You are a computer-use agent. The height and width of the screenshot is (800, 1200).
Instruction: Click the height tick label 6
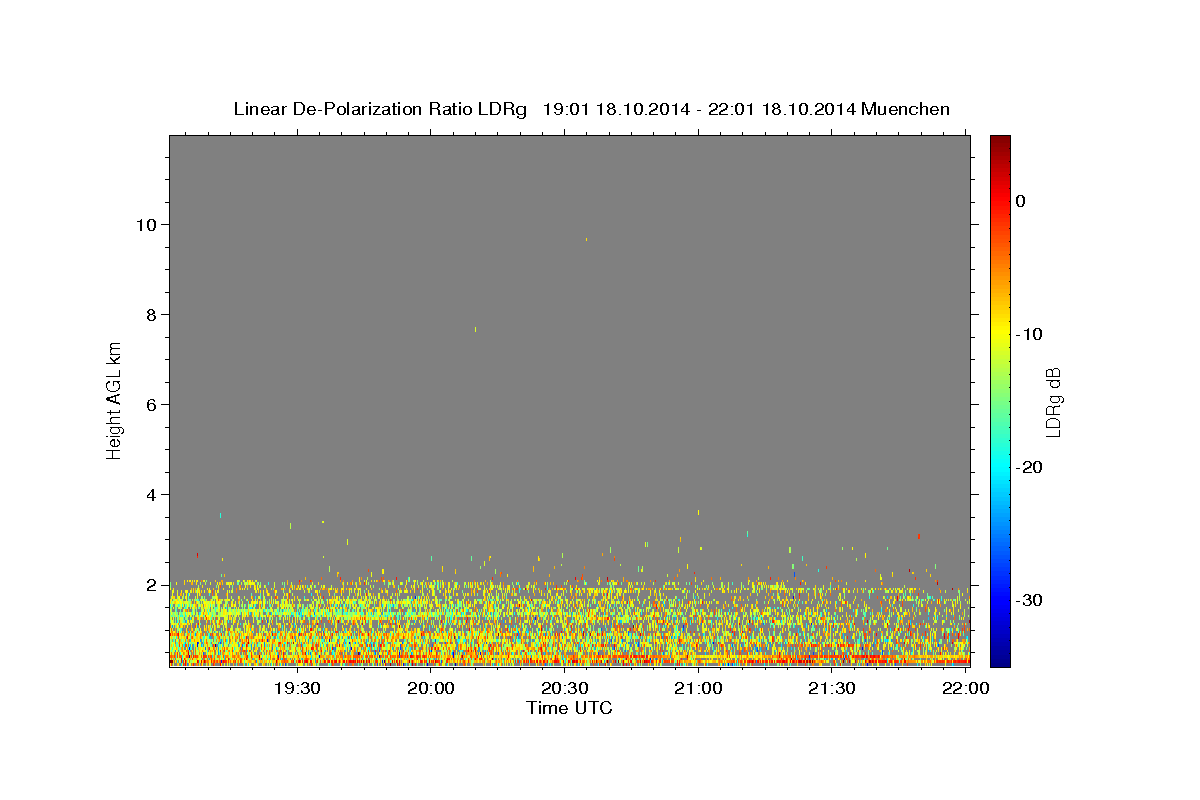click(x=151, y=404)
